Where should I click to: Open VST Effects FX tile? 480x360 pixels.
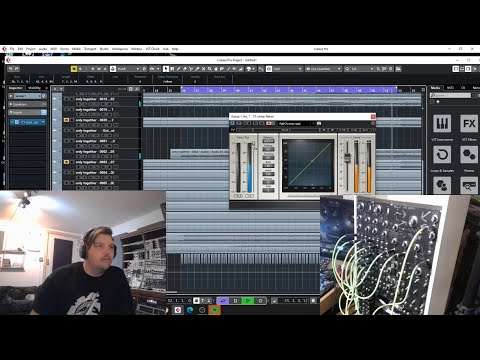(x=469, y=124)
